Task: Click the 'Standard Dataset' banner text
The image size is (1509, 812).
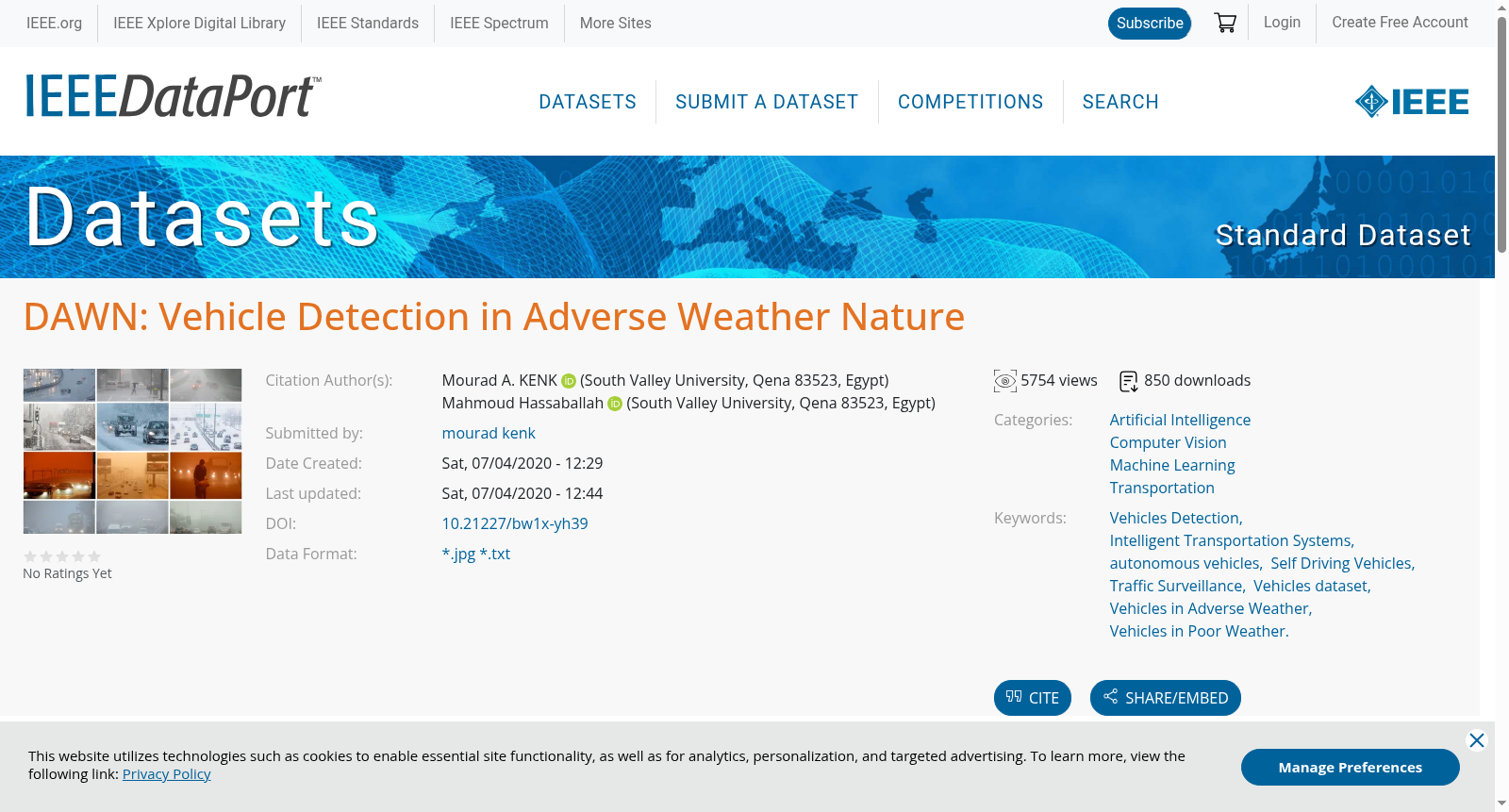Action: pyautogui.click(x=1343, y=235)
